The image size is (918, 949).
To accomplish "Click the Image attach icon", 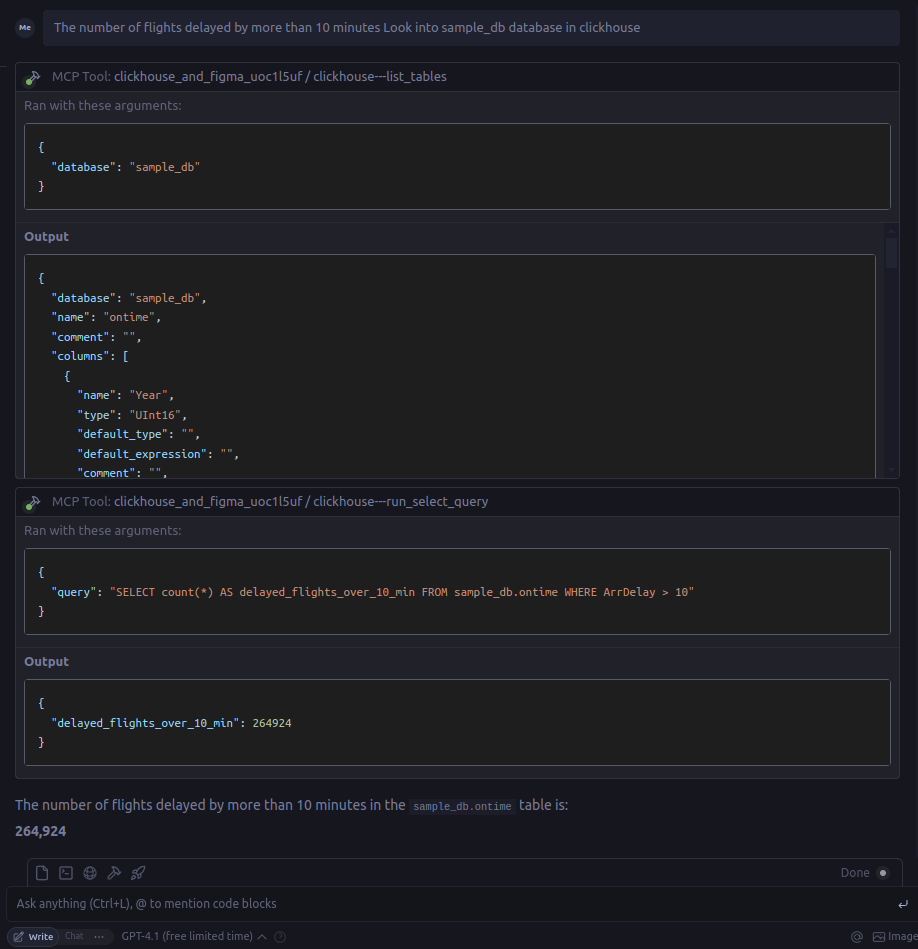I will 893,937.
